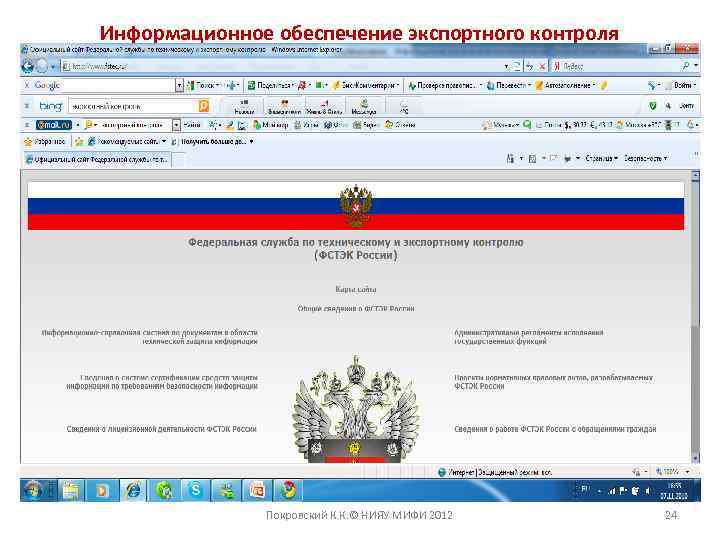Screen dimensions: 720x540
Task: Click the browser Forward arrow button
Action: pyautogui.click(x=42, y=66)
